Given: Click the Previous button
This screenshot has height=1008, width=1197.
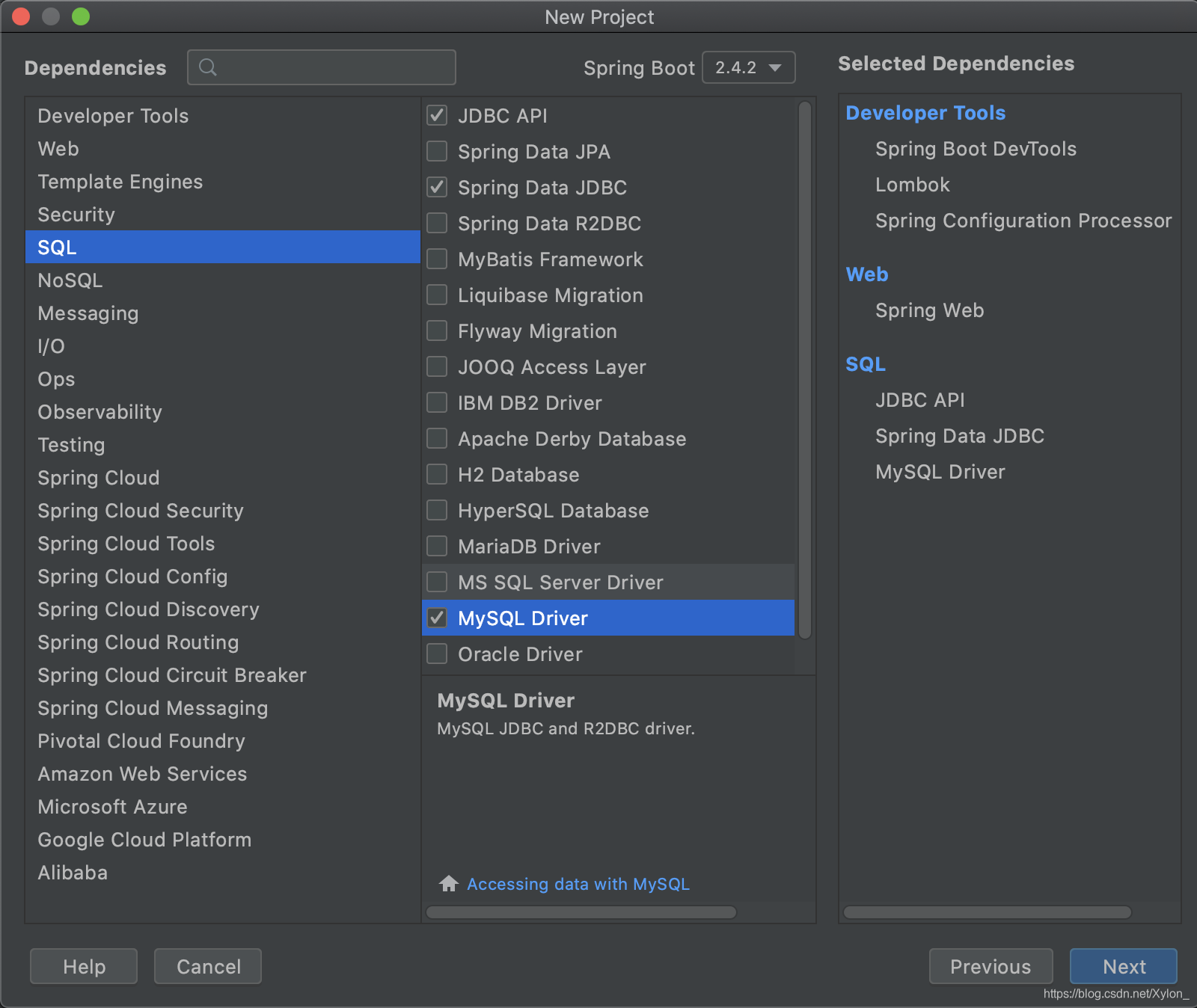Looking at the screenshot, I should (991, 966).
